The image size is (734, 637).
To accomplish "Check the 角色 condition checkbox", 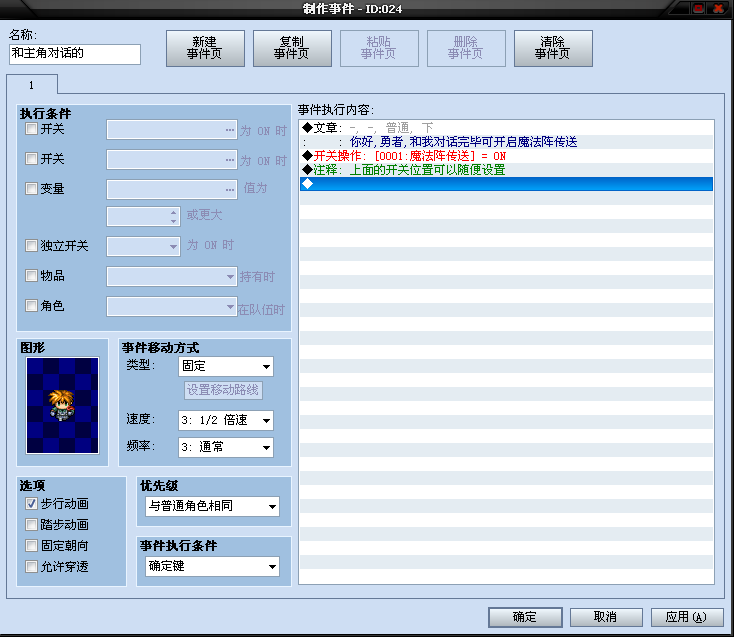I will [31, 306].
